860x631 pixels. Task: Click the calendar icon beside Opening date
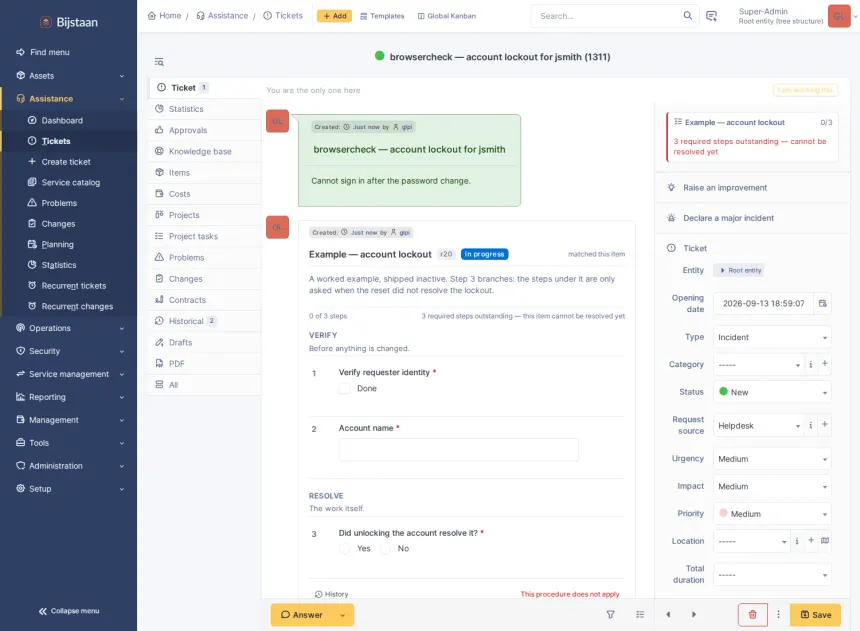pos(822,303)
